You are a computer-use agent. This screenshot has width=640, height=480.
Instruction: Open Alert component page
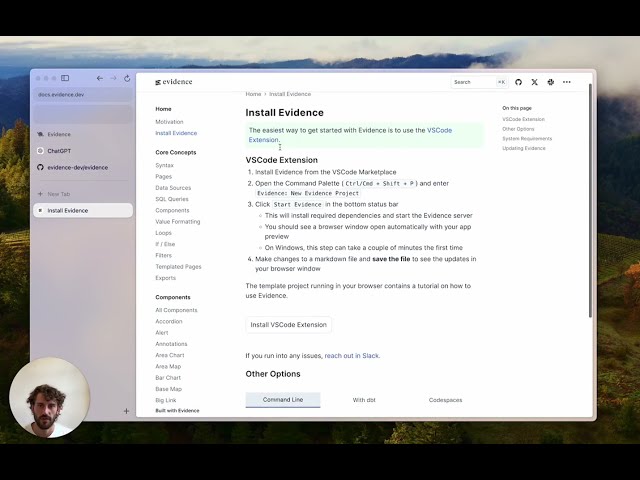point(162,333)
